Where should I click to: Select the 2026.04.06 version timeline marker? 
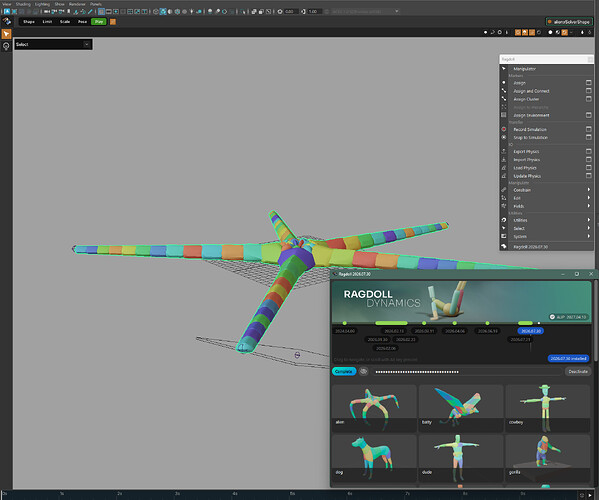tap(455, 331)
